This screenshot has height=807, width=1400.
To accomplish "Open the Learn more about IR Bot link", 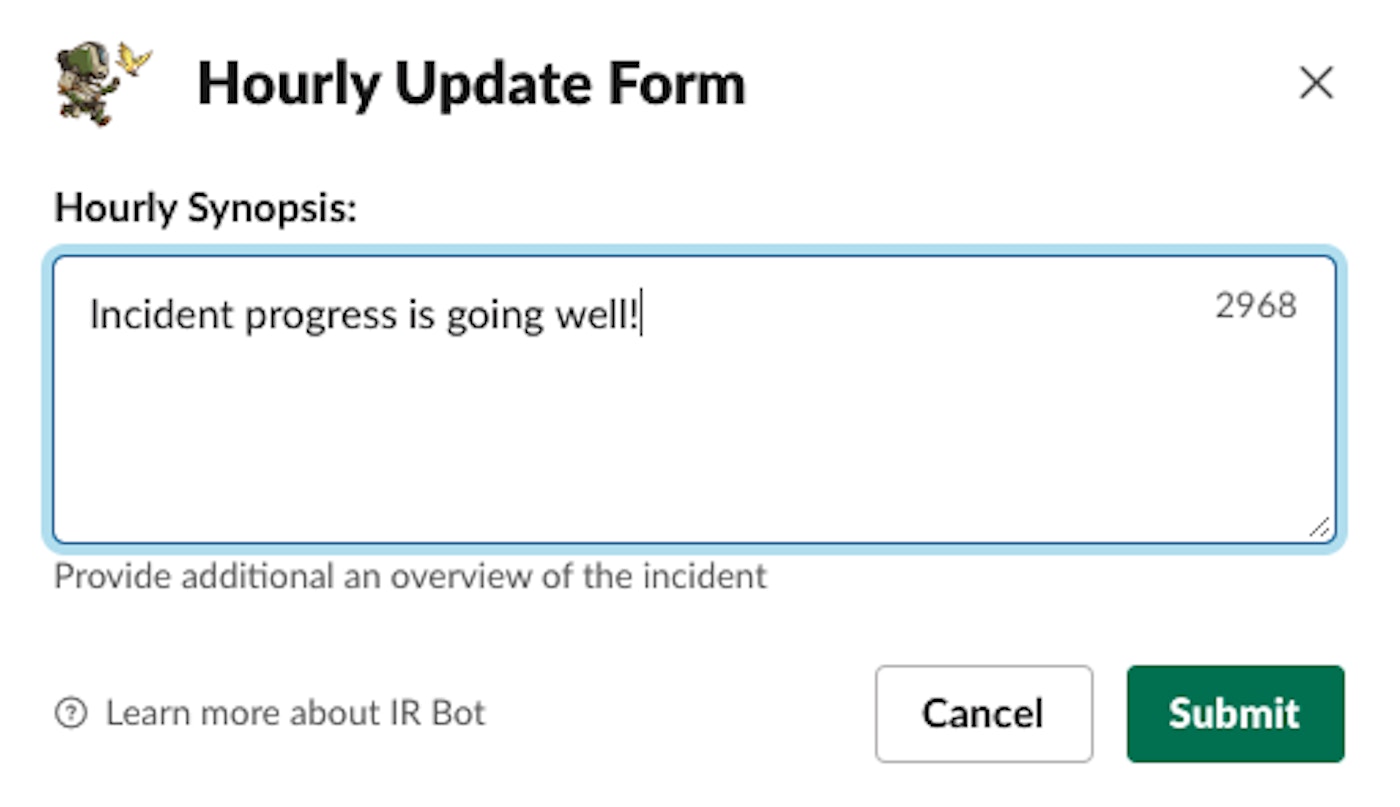I will tap(295, 713).
